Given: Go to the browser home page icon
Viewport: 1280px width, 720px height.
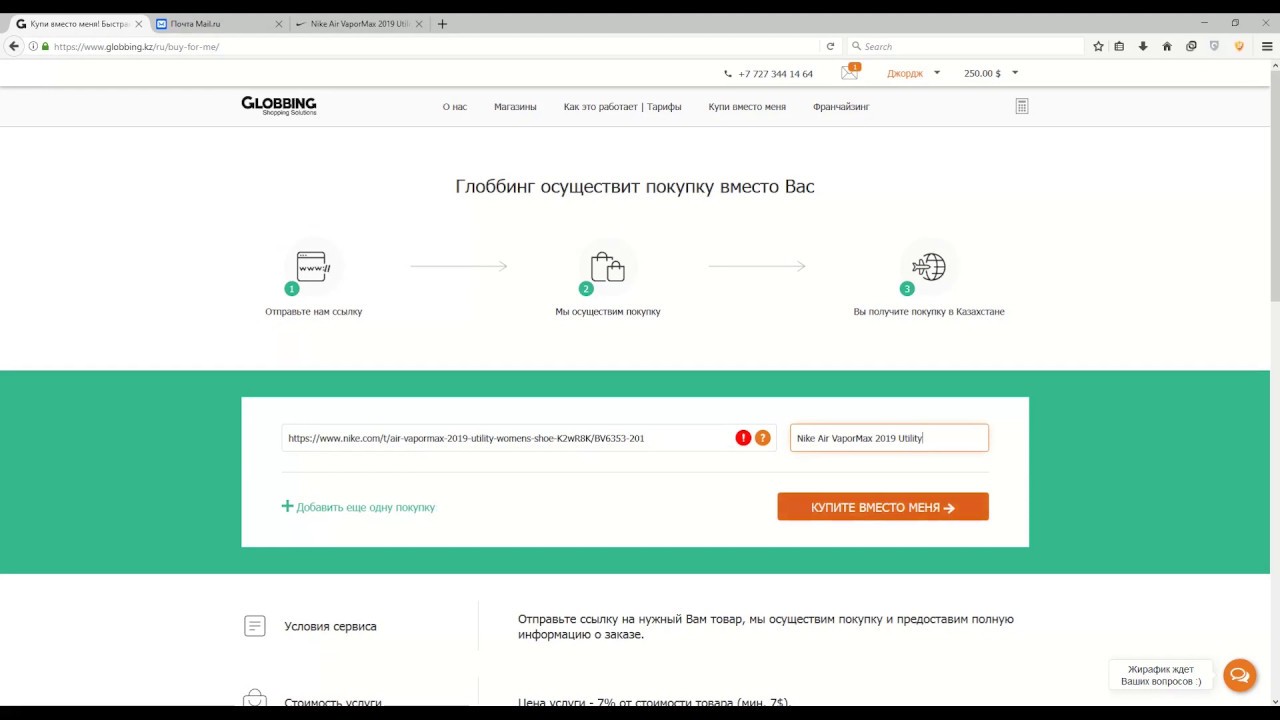Looking at the screenshot, I should 1167,46.
